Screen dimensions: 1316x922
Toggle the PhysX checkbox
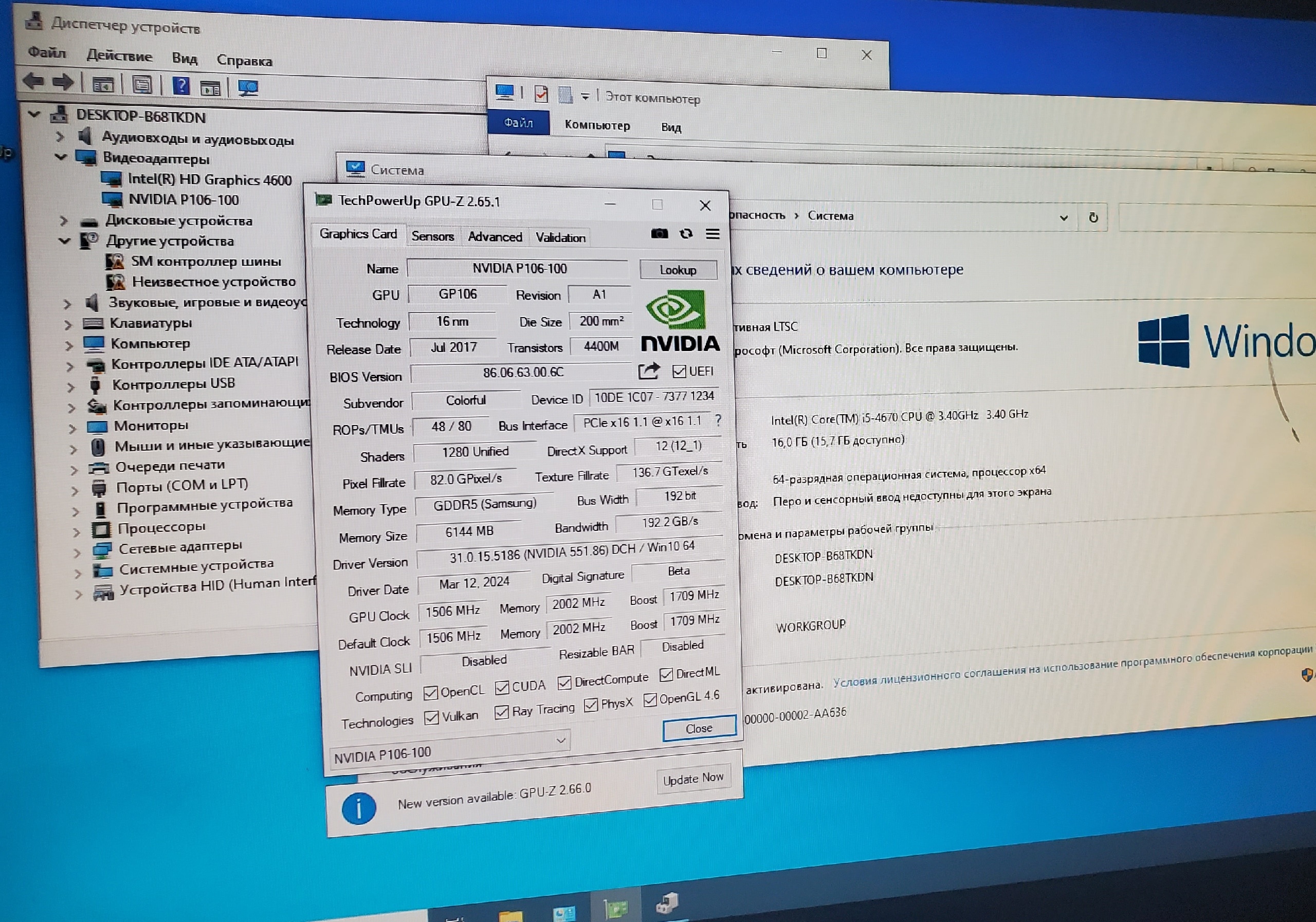[x=590, y=704]
